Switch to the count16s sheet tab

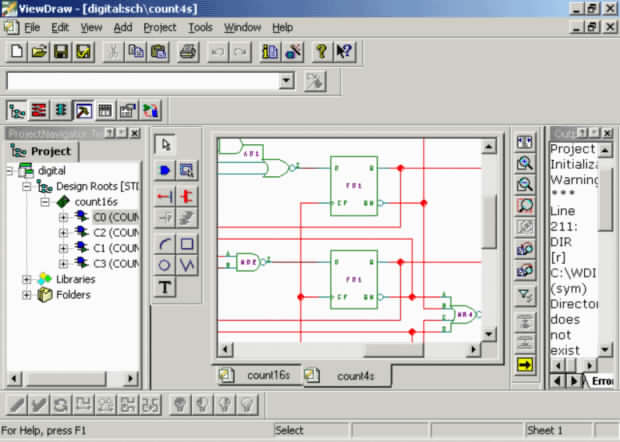pyautogui.click(x=259, y=375)
